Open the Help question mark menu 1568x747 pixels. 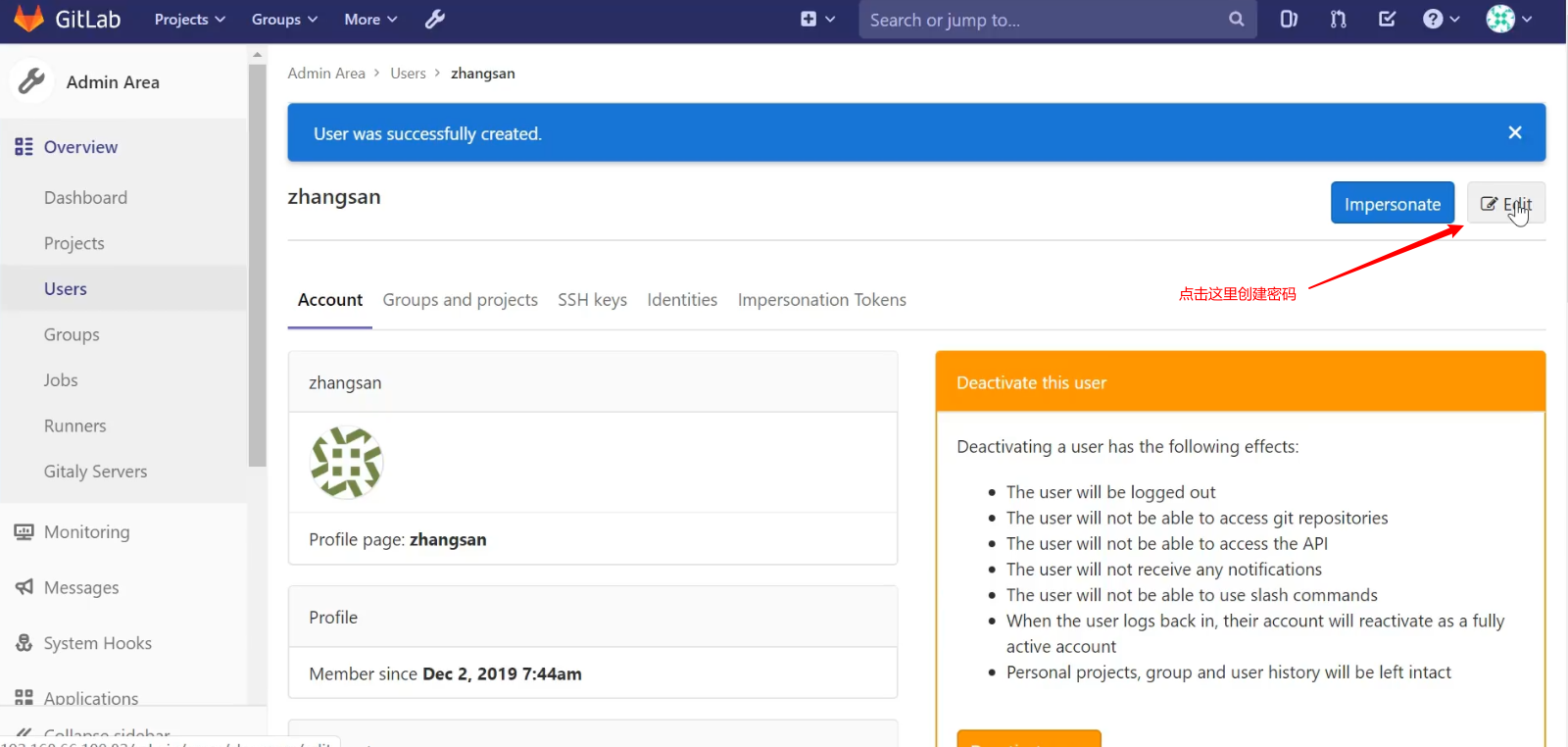(x=1442, y=19)
